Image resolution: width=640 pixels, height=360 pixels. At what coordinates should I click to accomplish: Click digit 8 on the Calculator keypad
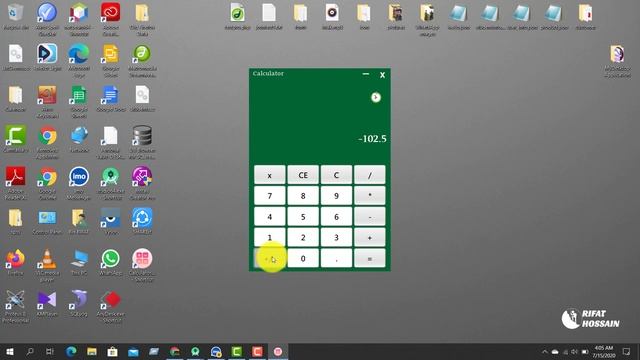point(303,196)
